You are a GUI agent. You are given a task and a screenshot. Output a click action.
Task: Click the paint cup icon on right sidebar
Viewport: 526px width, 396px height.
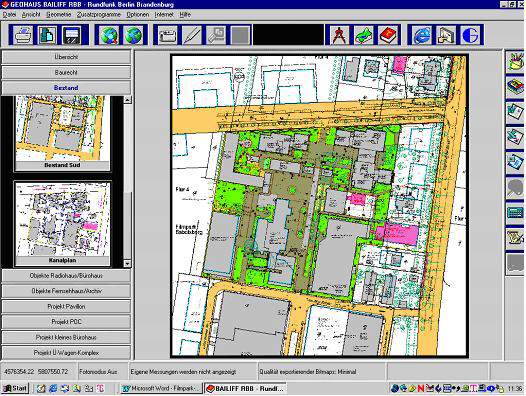tap(515, 61)
